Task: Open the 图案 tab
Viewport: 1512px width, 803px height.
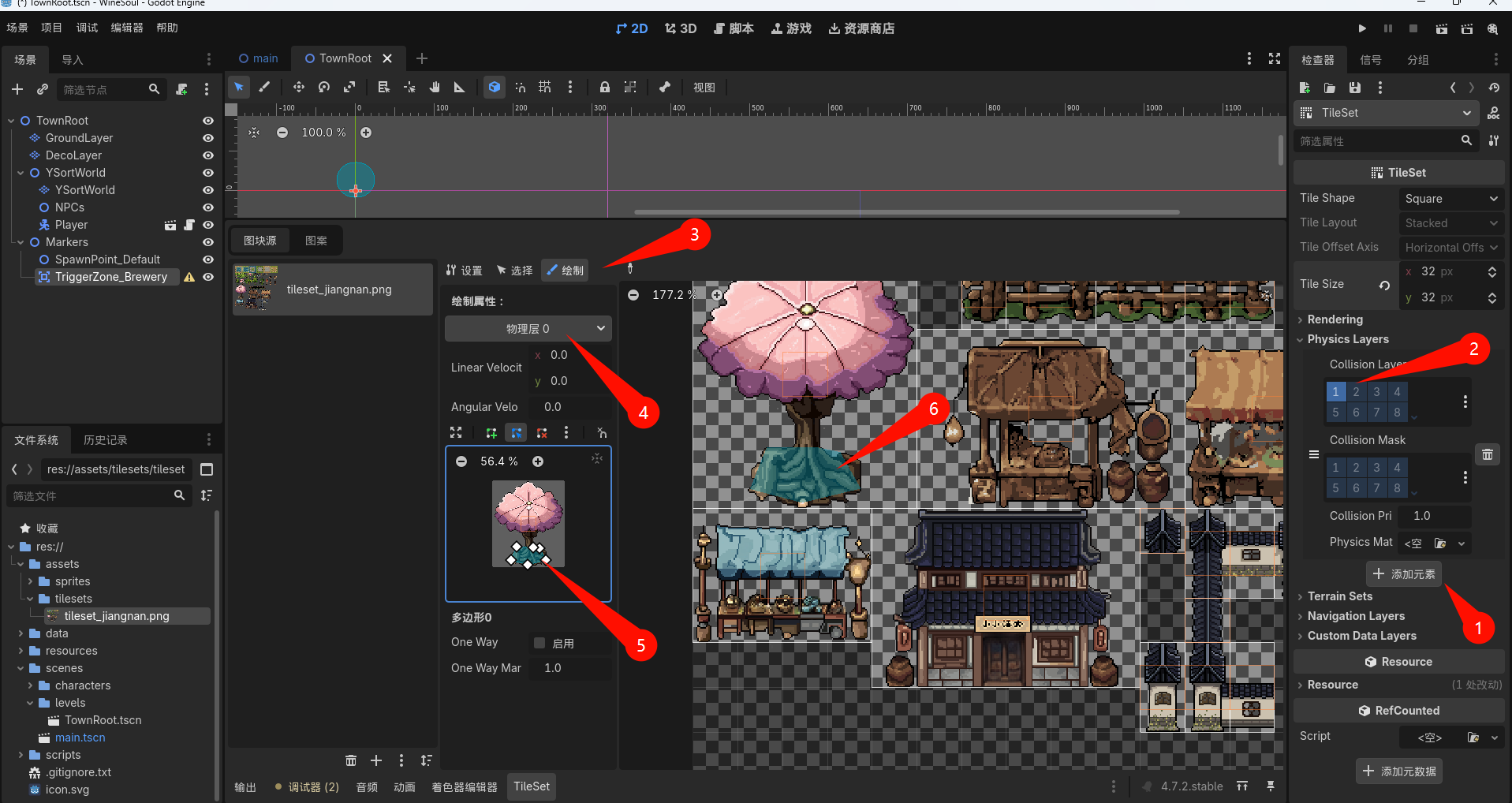Action: [316, 241]
